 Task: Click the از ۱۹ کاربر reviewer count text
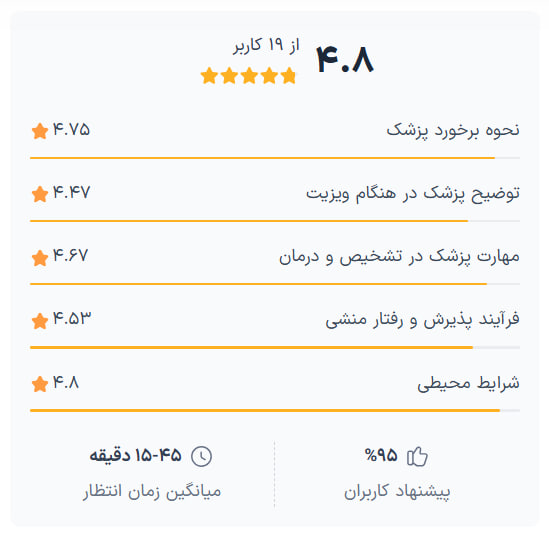(x=266, y=46)
